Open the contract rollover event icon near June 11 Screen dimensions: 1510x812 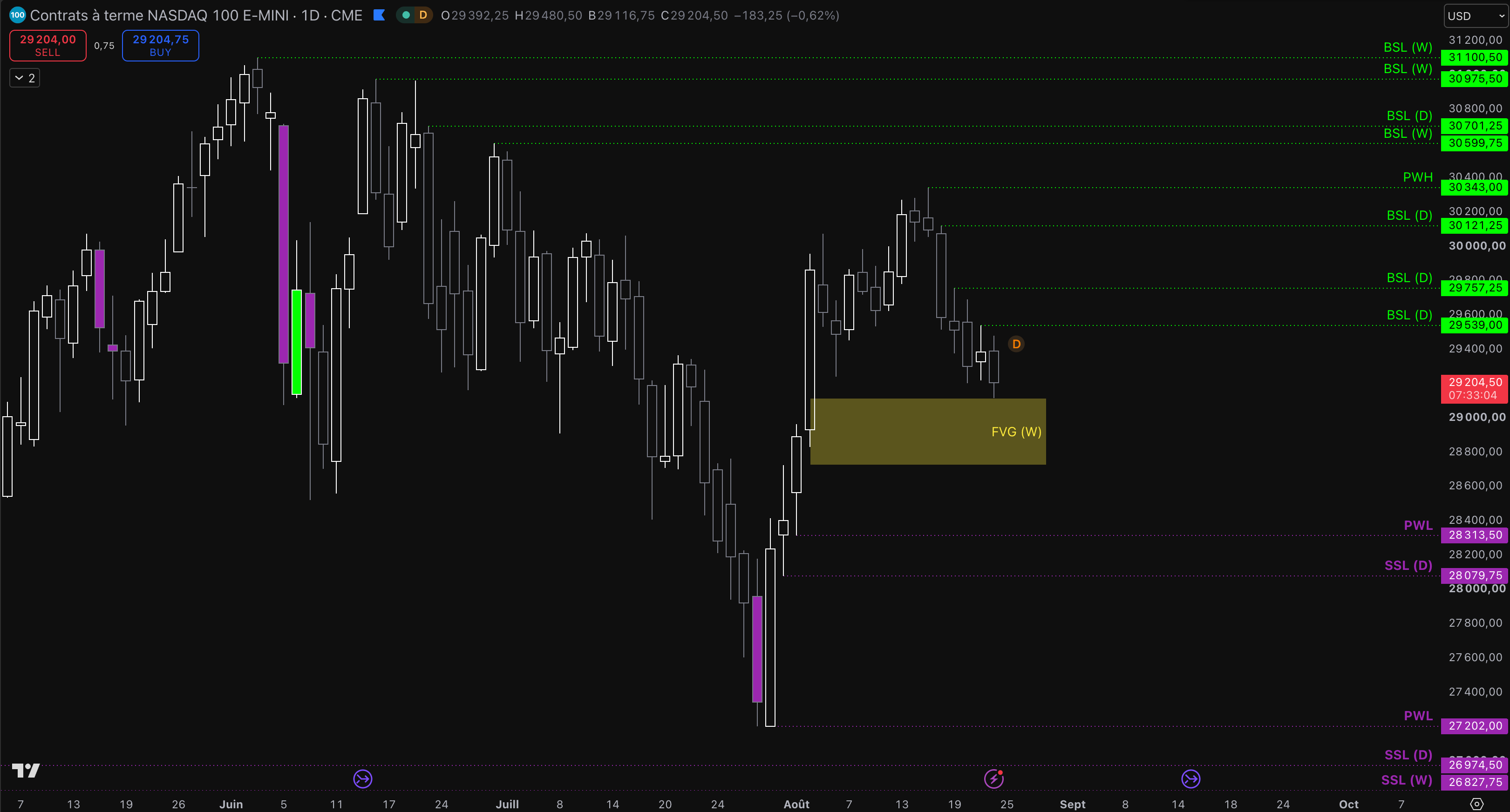363,778
